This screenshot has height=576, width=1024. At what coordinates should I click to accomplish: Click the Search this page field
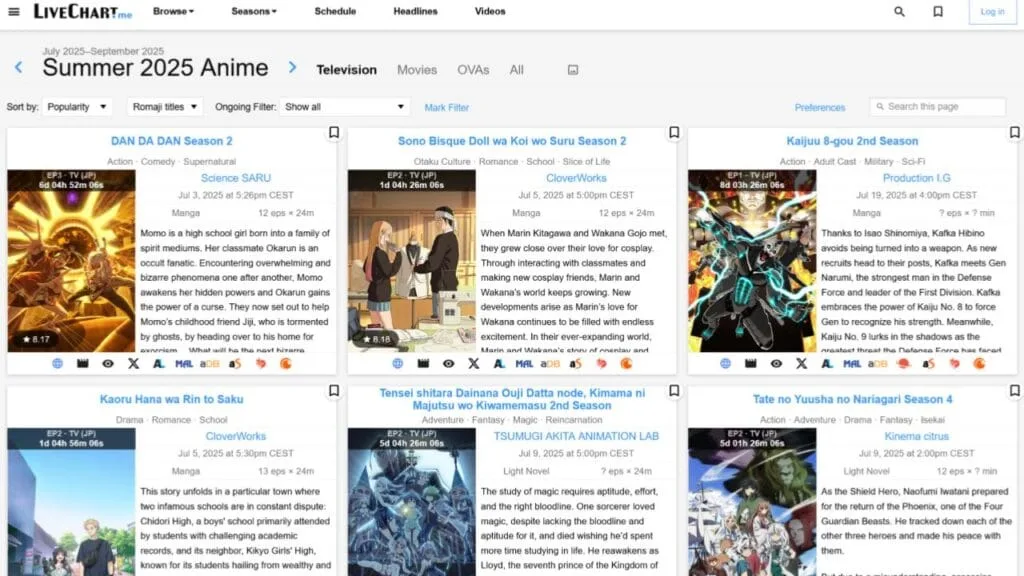[x=937, y=106]
